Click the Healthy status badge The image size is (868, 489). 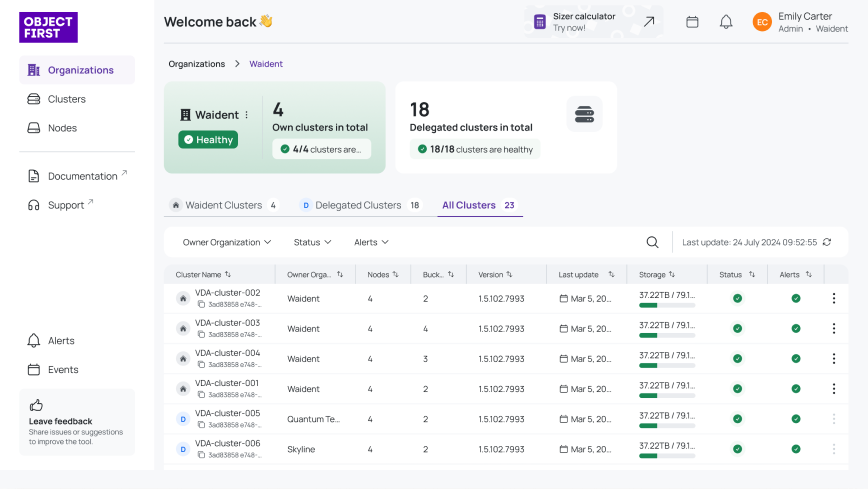pos(208,140)
